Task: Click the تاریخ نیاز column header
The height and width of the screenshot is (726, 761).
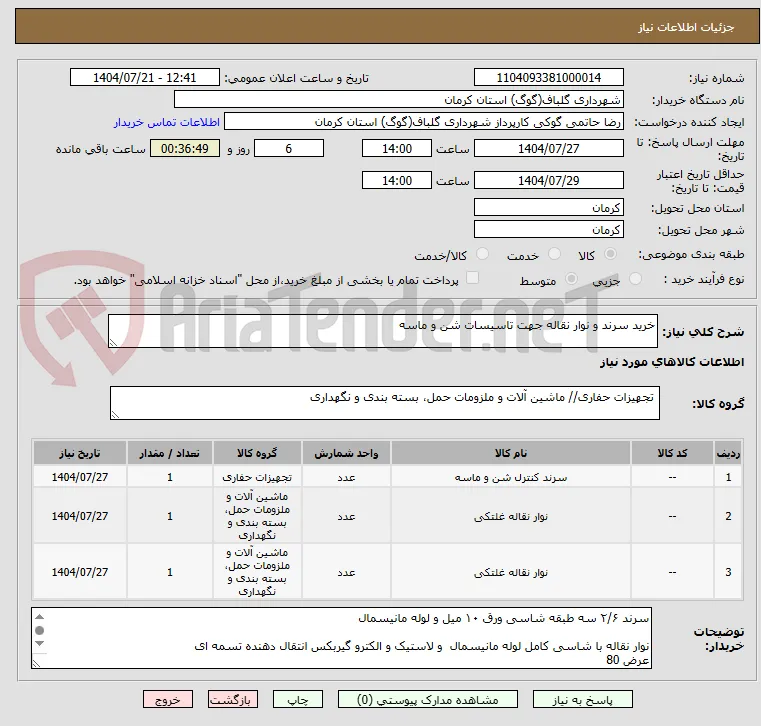Action: (x=80, y=453)
